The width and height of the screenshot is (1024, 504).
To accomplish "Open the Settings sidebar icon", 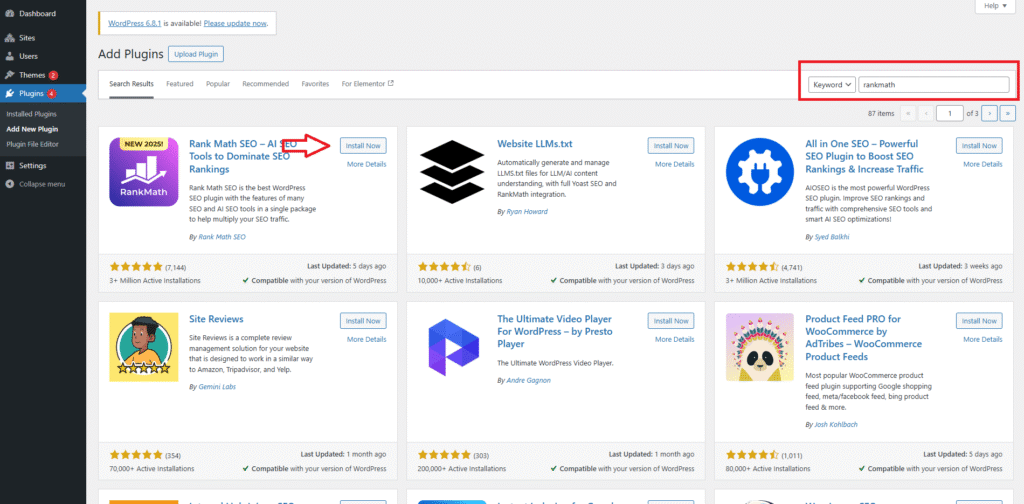I will pos(10,166).
